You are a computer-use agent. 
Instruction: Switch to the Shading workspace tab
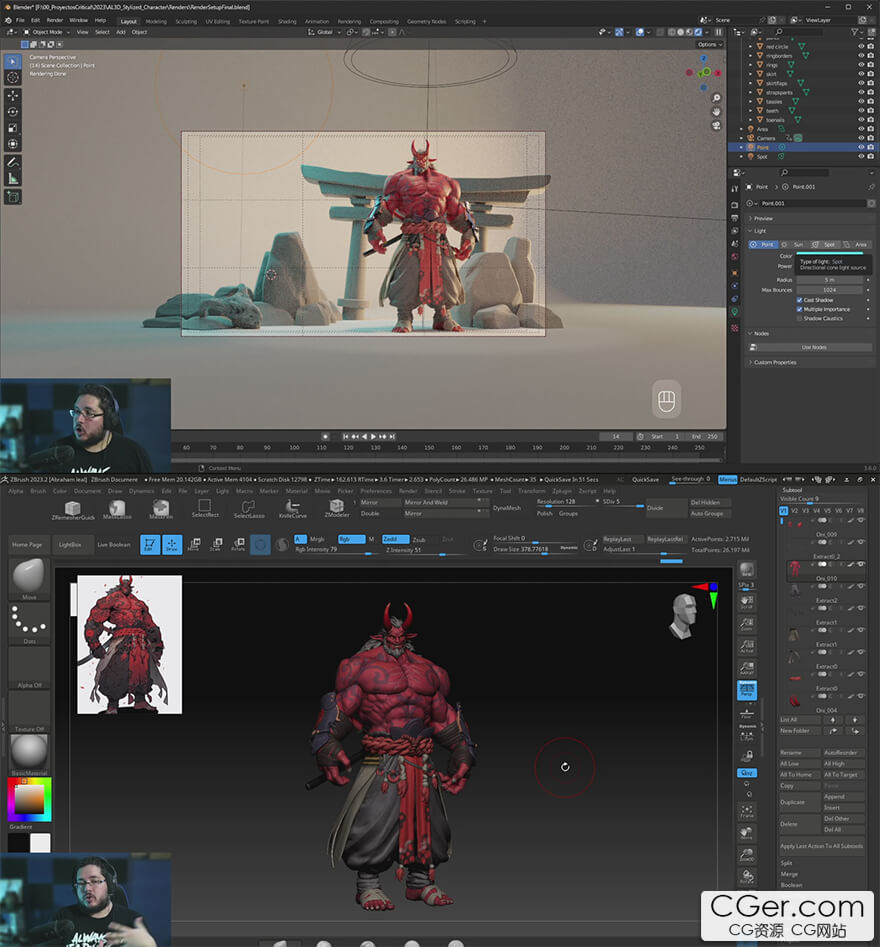coord(287,21)
